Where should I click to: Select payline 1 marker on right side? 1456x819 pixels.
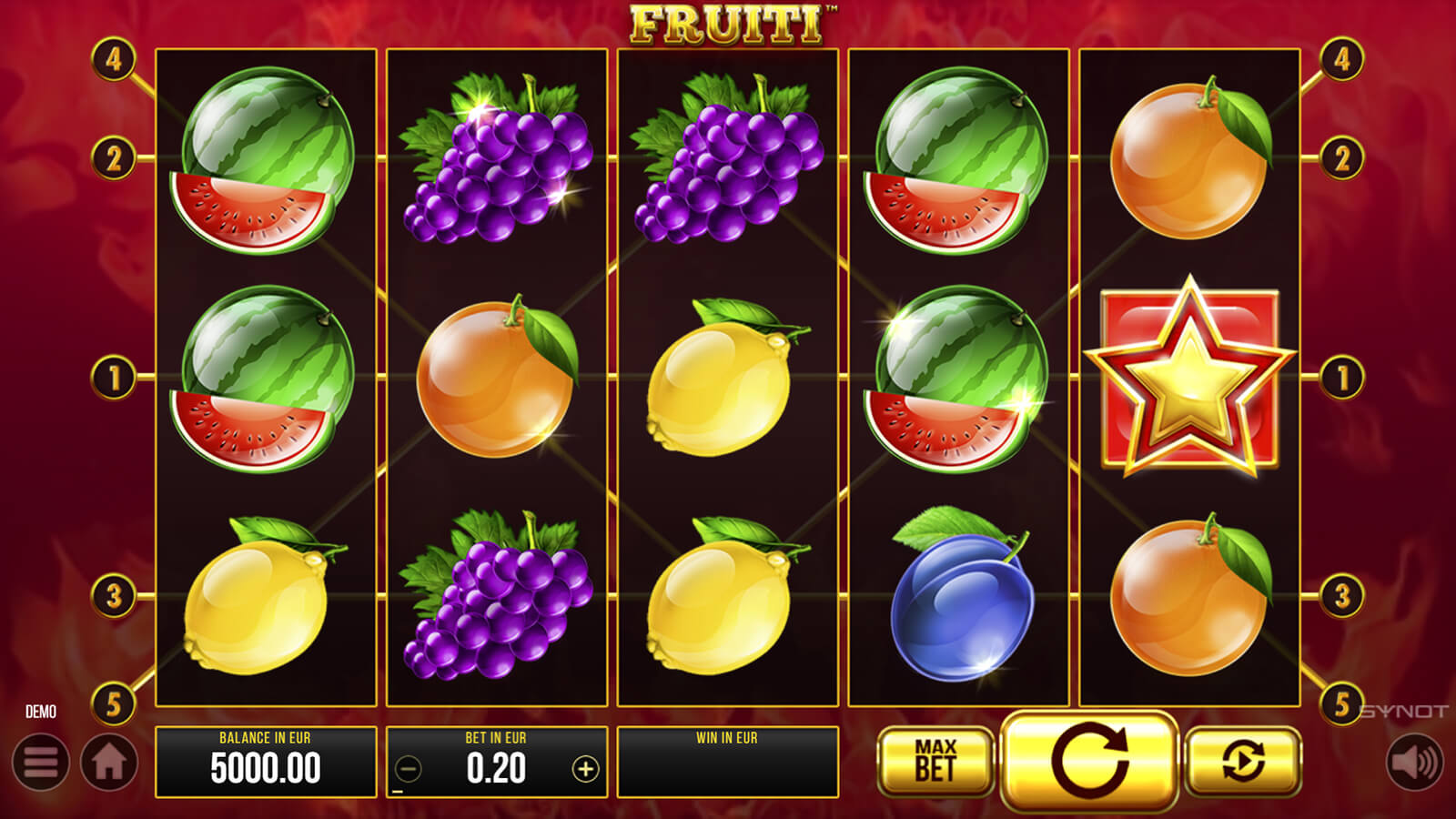[1342, 377]
